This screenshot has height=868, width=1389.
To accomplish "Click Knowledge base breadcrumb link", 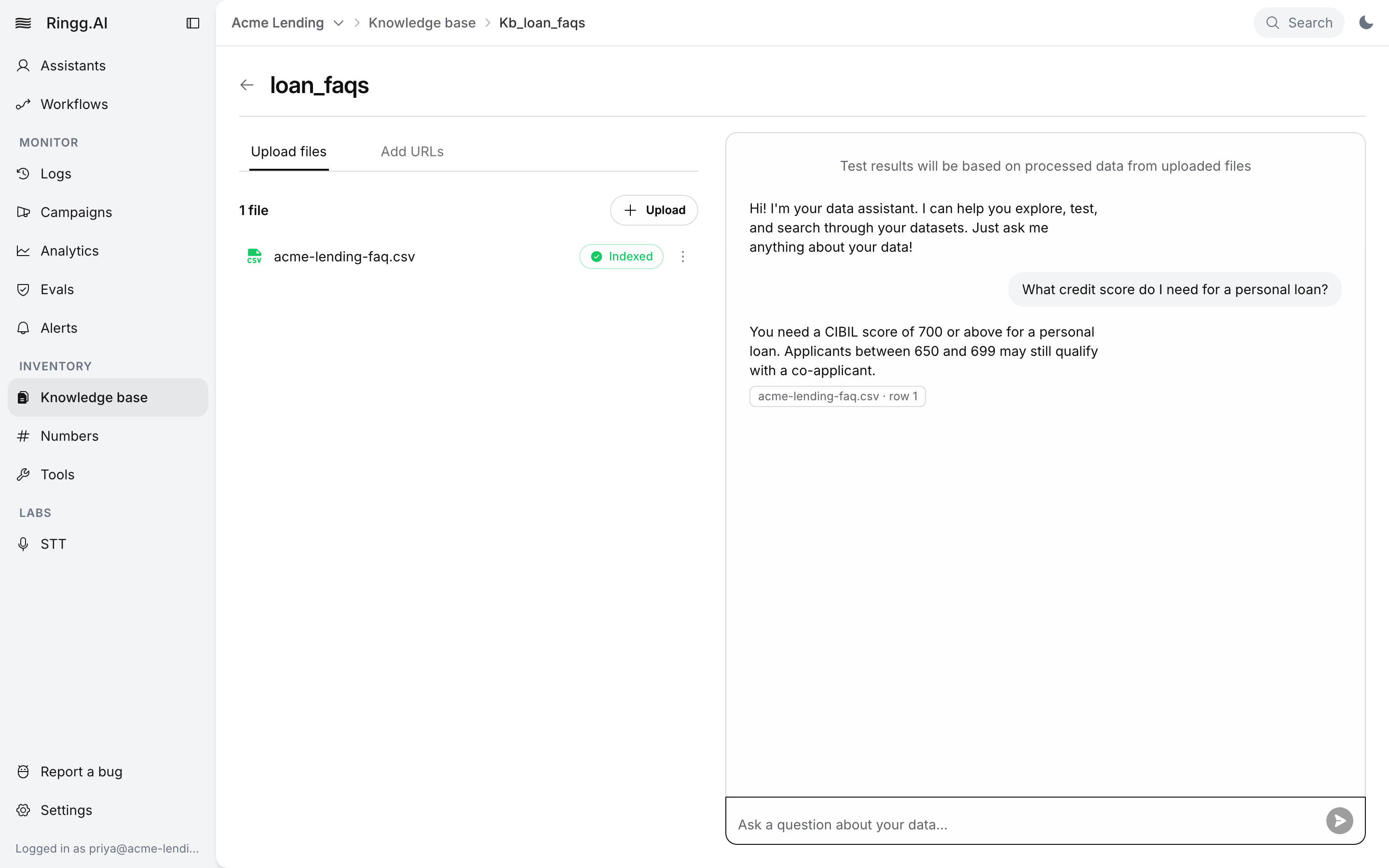I will click(422, 23).
